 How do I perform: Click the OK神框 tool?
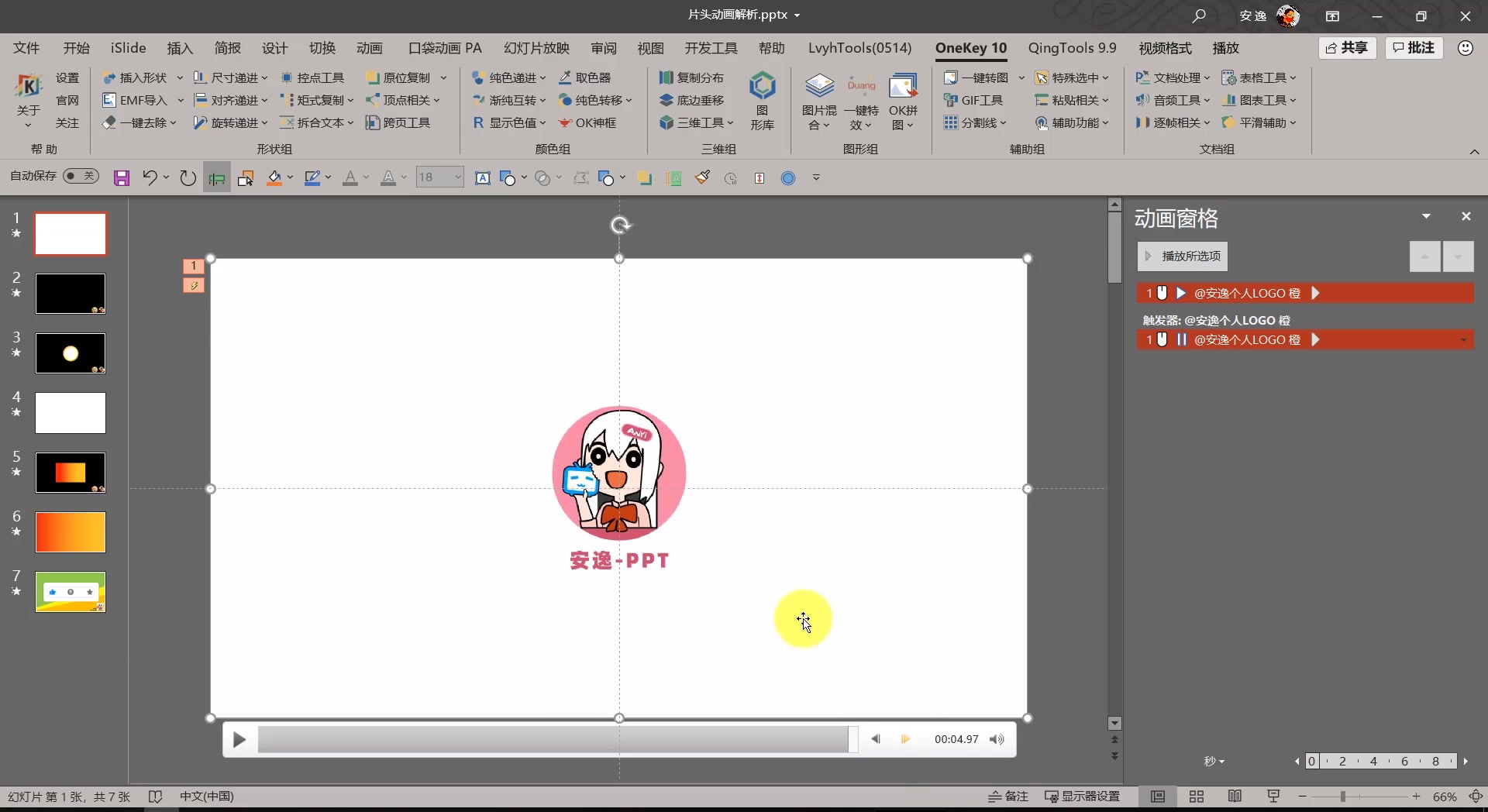click(587, 122)
